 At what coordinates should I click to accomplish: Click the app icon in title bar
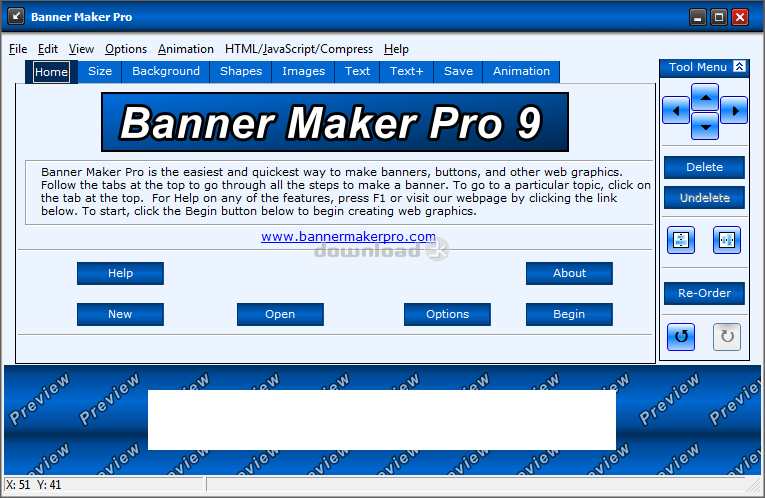[16, 17]
